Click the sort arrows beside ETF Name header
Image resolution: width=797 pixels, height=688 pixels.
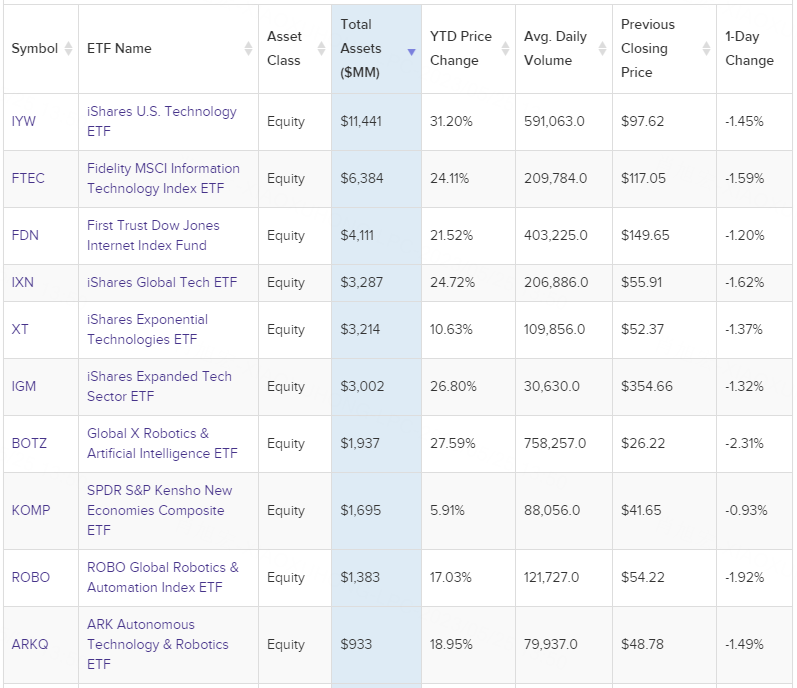click(x=248, y=48)
